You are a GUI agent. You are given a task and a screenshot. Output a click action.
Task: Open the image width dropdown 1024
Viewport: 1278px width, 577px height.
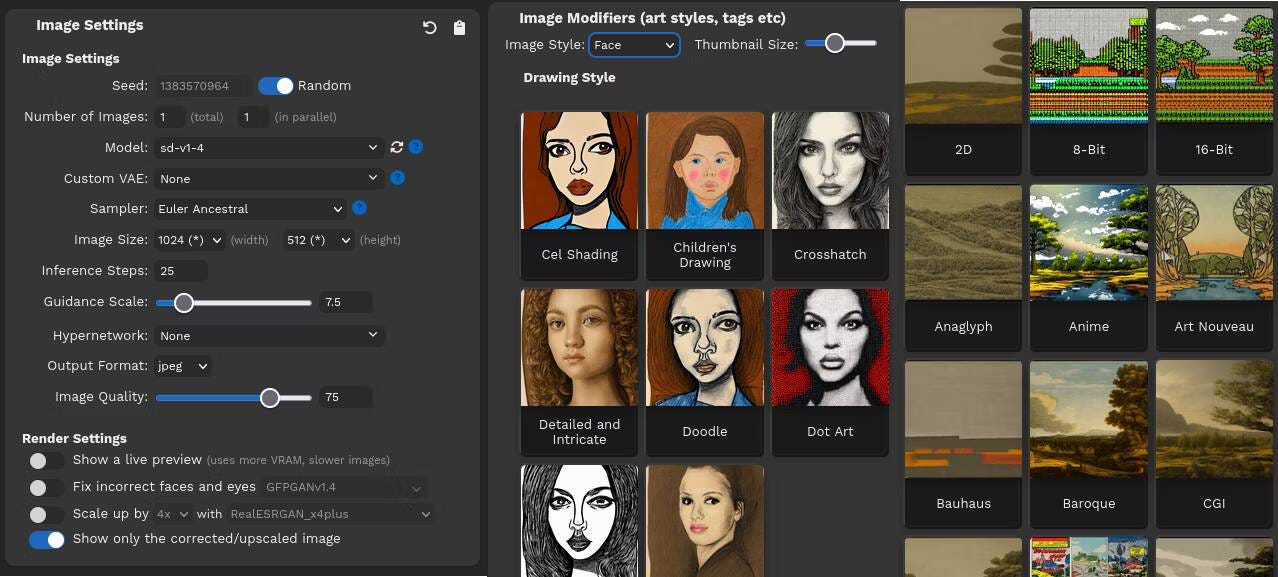pos(189,240)
